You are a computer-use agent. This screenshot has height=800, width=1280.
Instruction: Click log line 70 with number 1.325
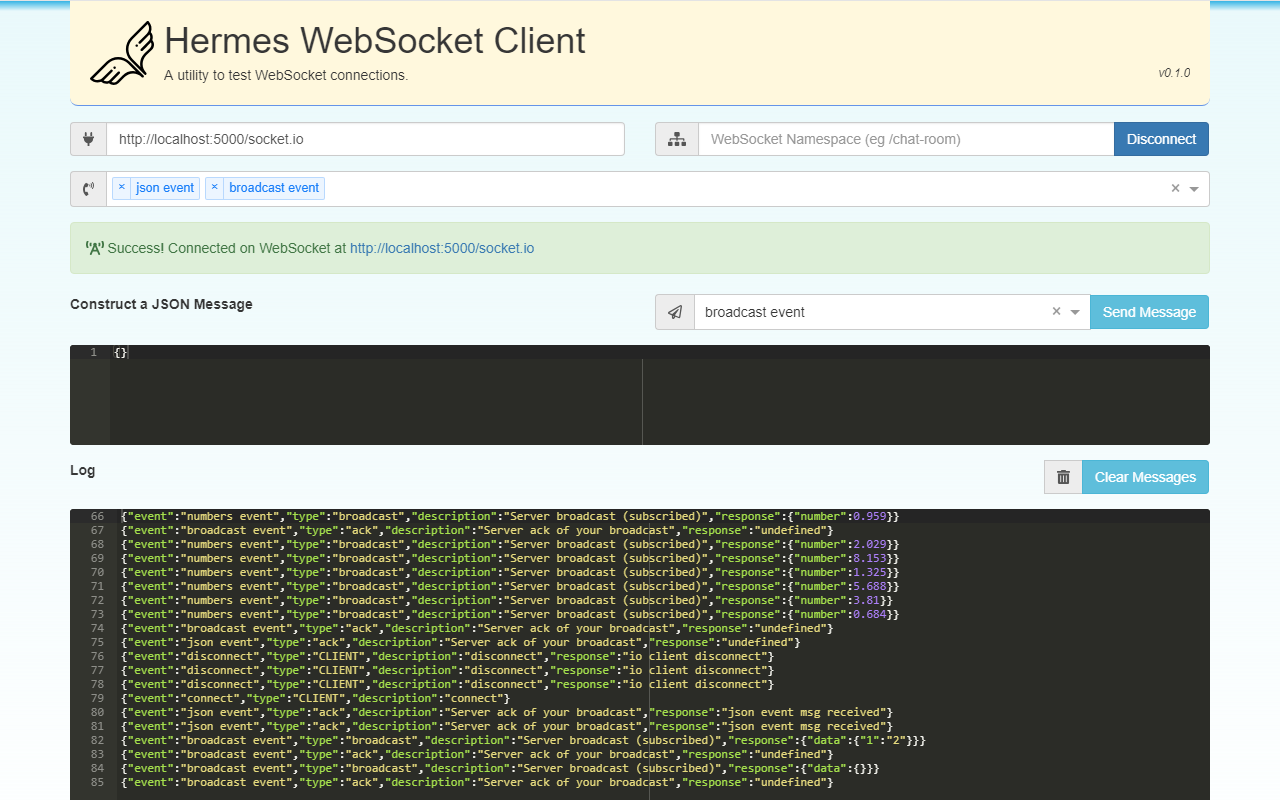[x=510, y=572]
